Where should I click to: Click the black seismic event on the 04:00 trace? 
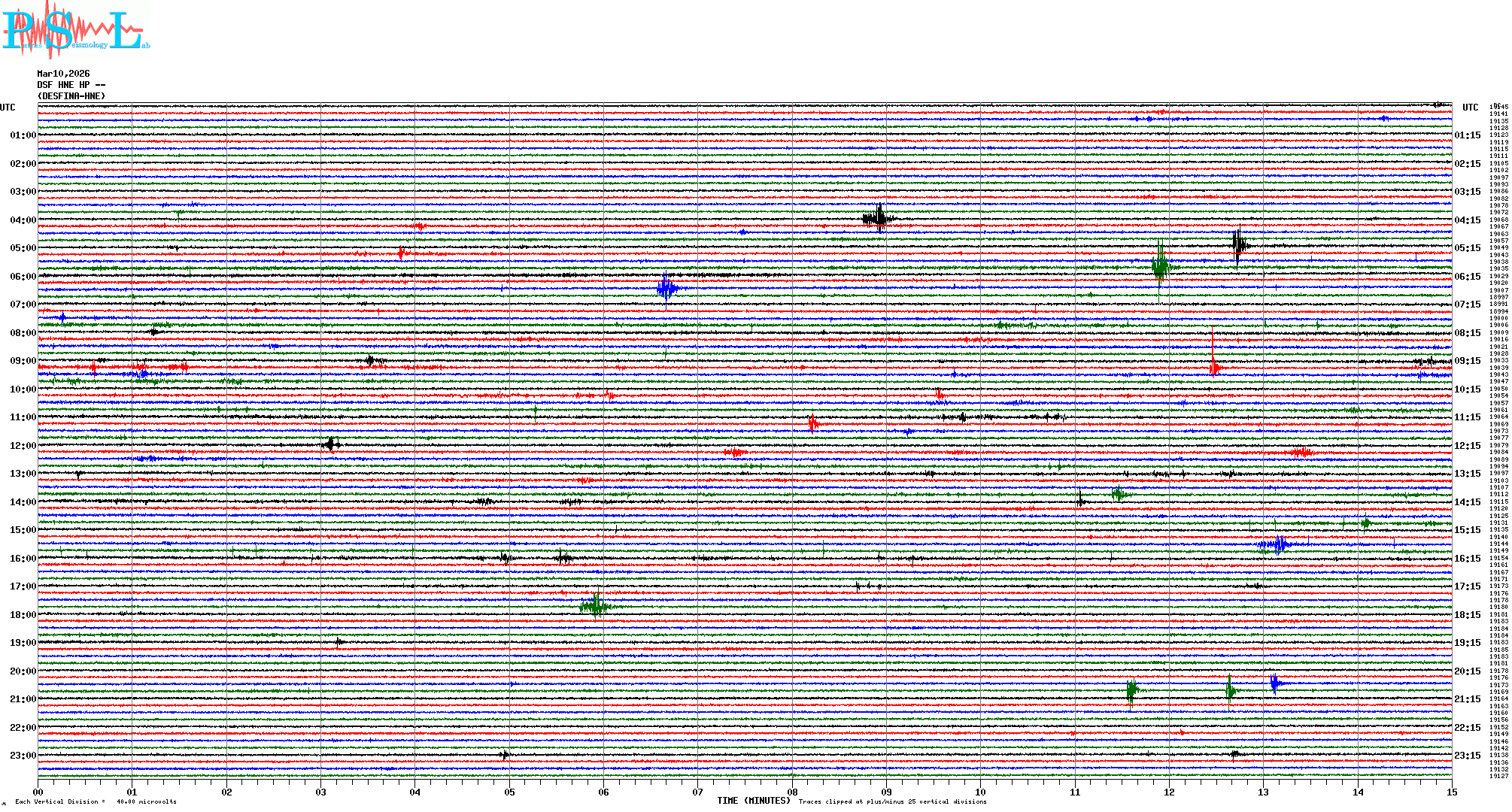tap(879, 219)
